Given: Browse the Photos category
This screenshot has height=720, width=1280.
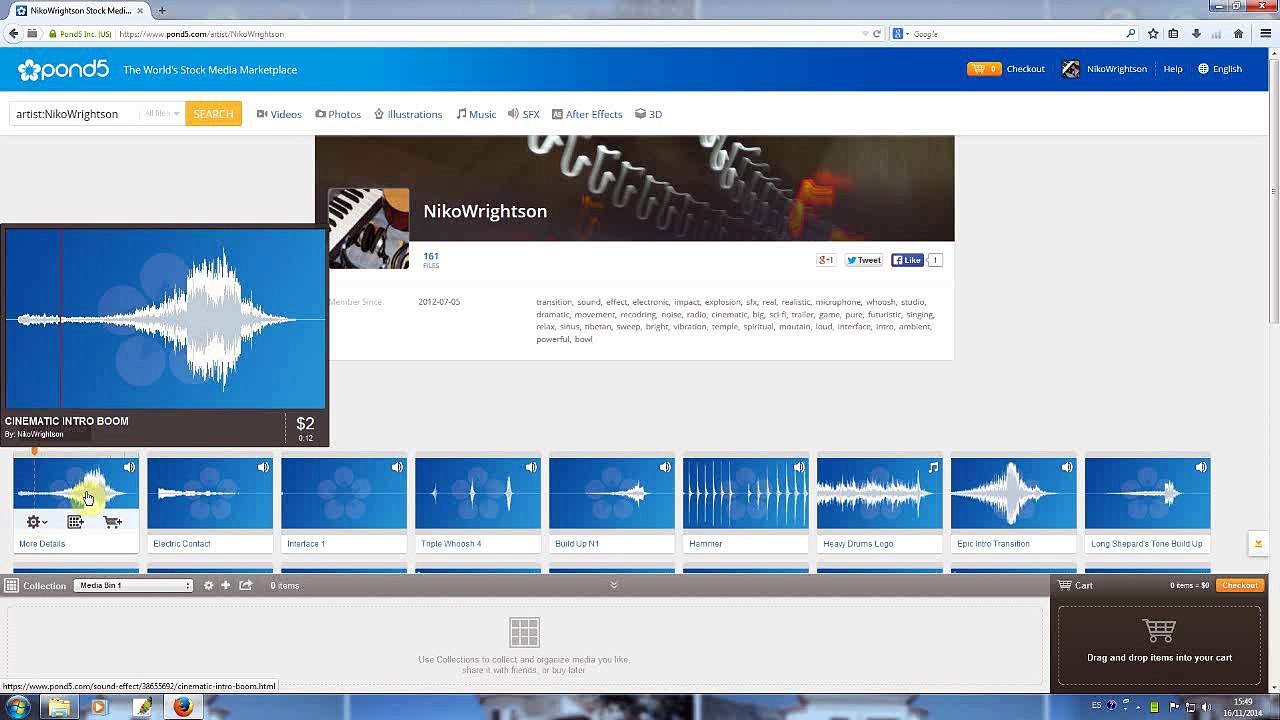Looking at the screenshot, I should [338, 114].
